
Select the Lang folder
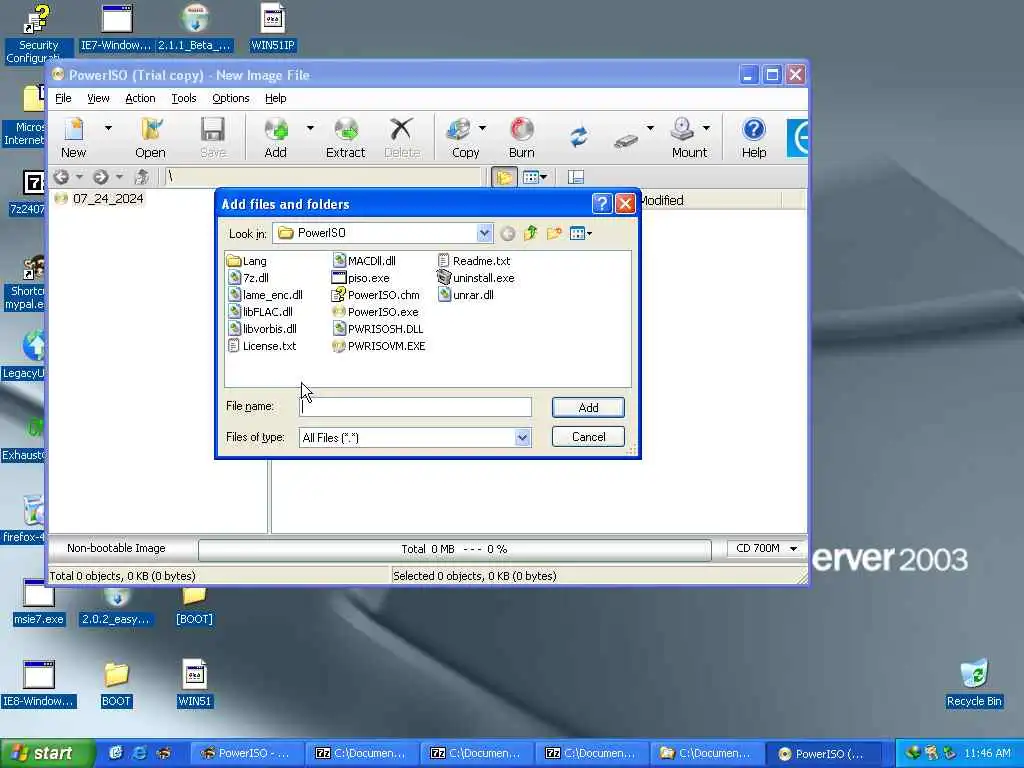tap(248, 261)
